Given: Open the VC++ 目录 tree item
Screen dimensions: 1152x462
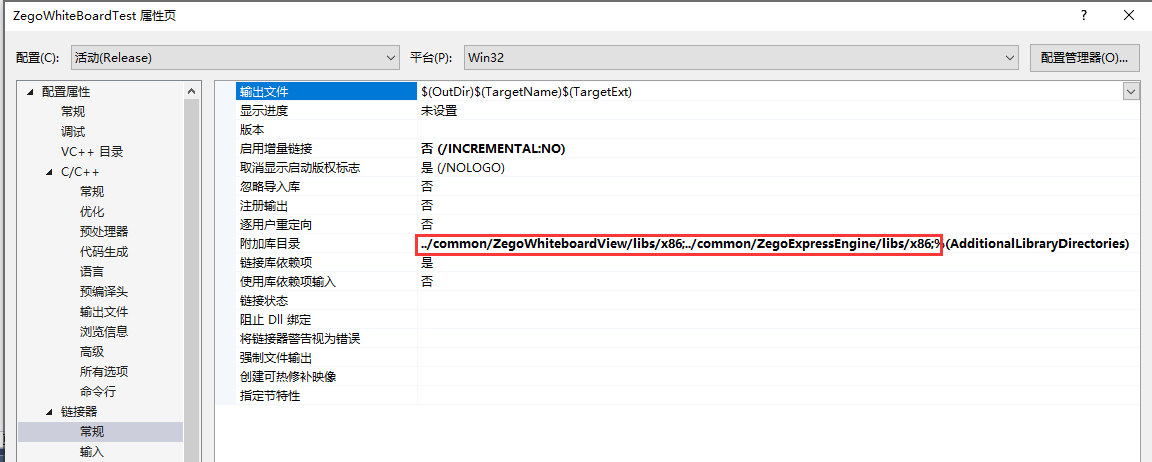Looking at the screenshot, I should coord(92,152).
